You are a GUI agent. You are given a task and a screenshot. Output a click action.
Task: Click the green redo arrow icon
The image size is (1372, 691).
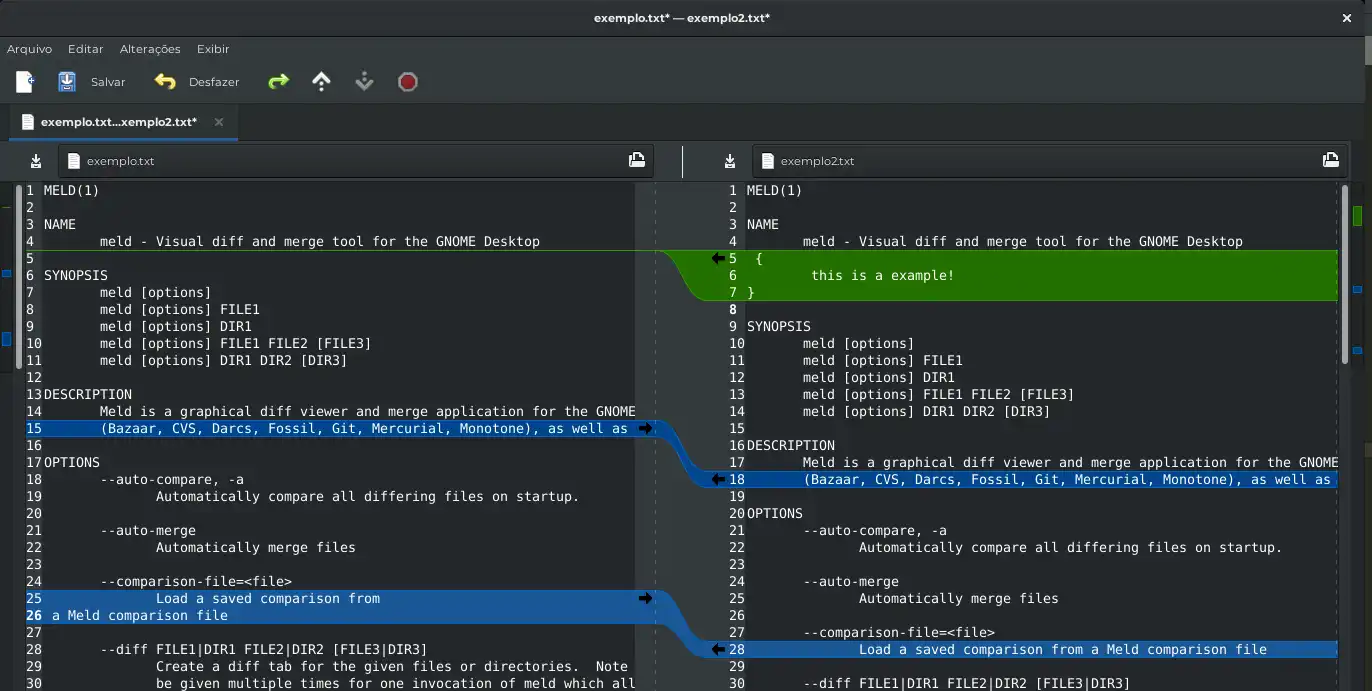click(278, 82)
